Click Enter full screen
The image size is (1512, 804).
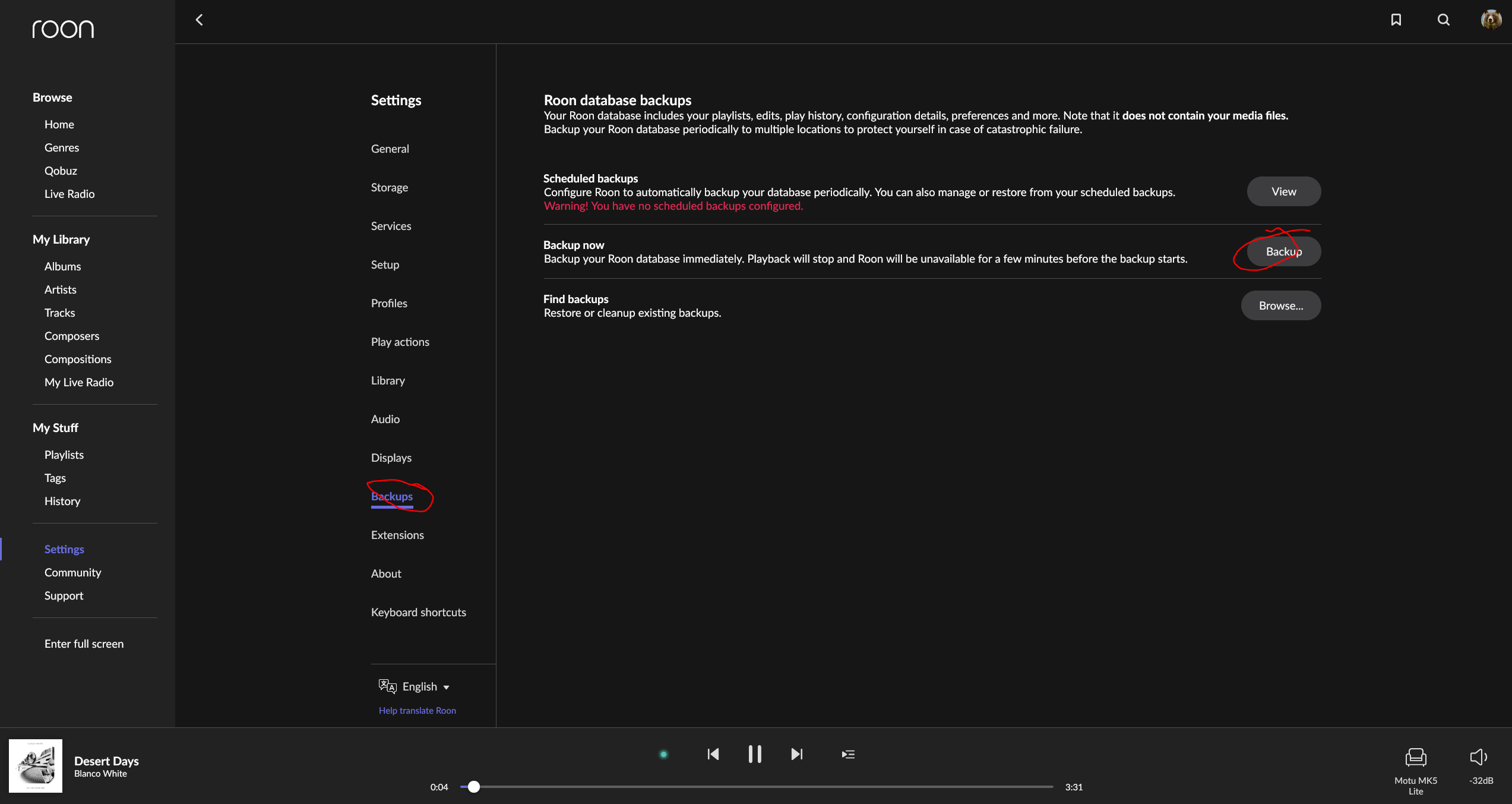pyautogui.click(x=84, y=644)
